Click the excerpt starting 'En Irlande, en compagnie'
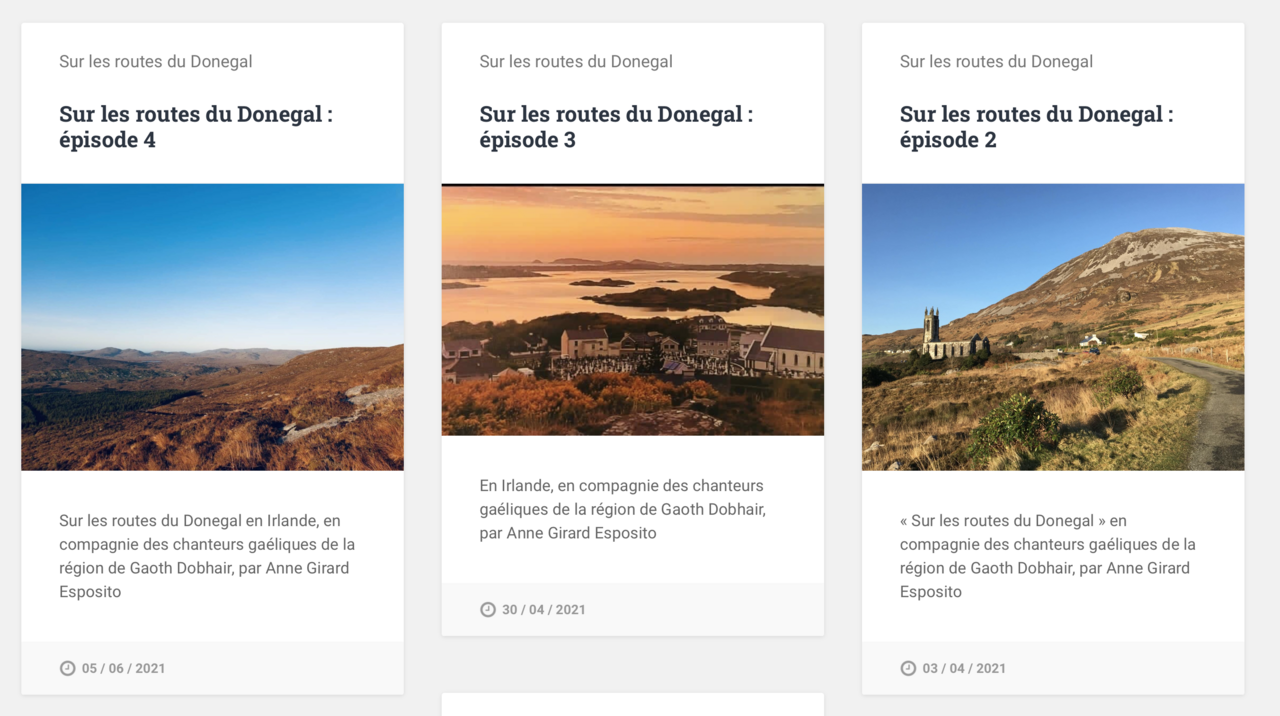 coord(622,509)
